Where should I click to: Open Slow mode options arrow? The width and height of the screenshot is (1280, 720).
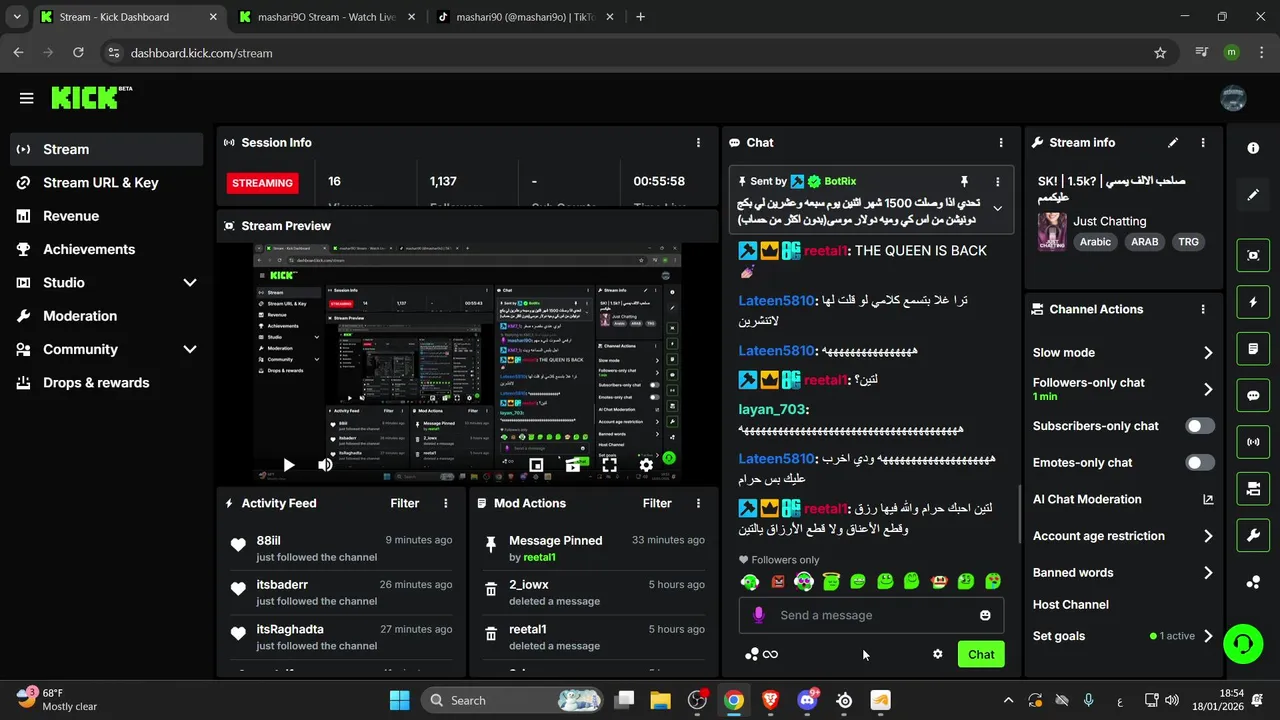point(1208,353)
